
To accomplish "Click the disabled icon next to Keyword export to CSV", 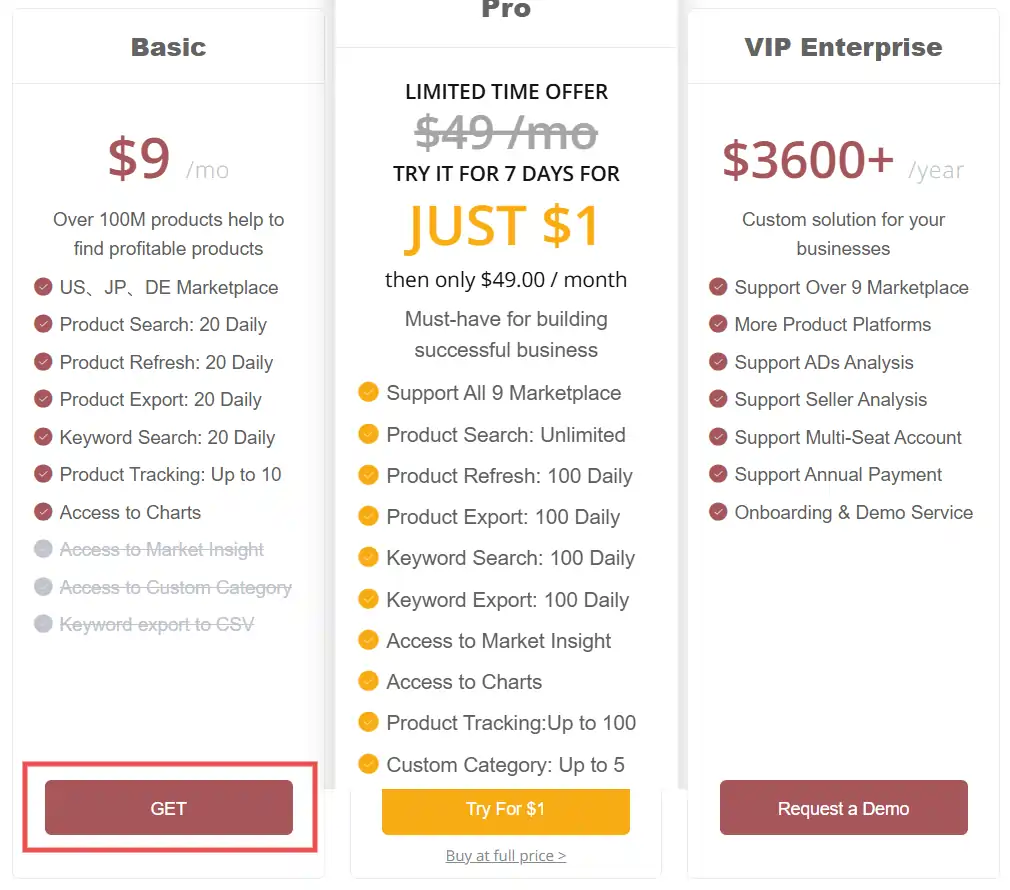I will [x=43, y=624].
